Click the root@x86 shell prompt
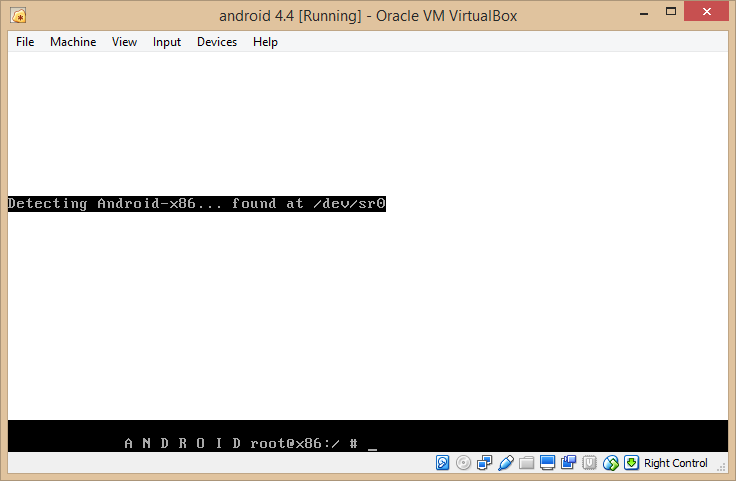Viewport: 736px width, 481px height. 304,443
